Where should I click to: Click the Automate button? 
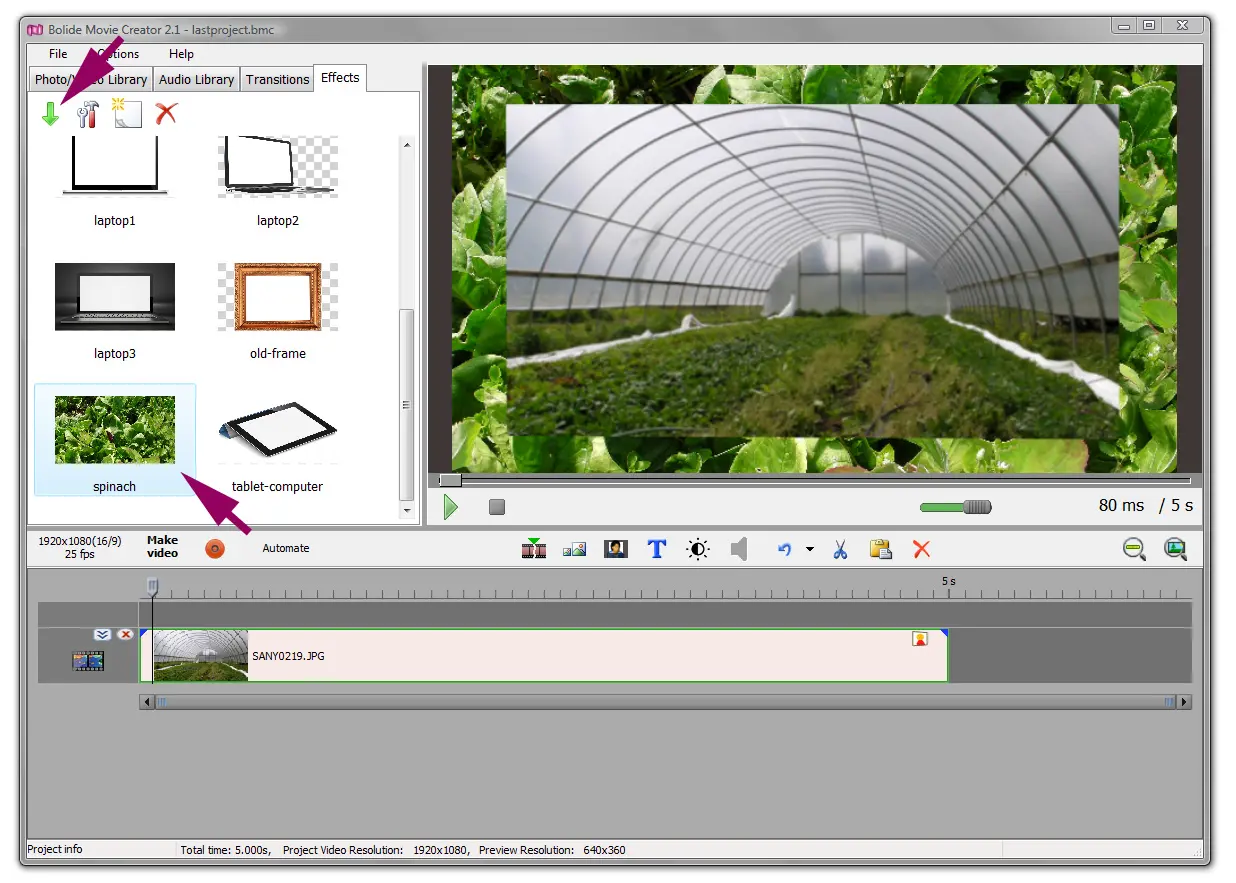[x=286, y=548]
